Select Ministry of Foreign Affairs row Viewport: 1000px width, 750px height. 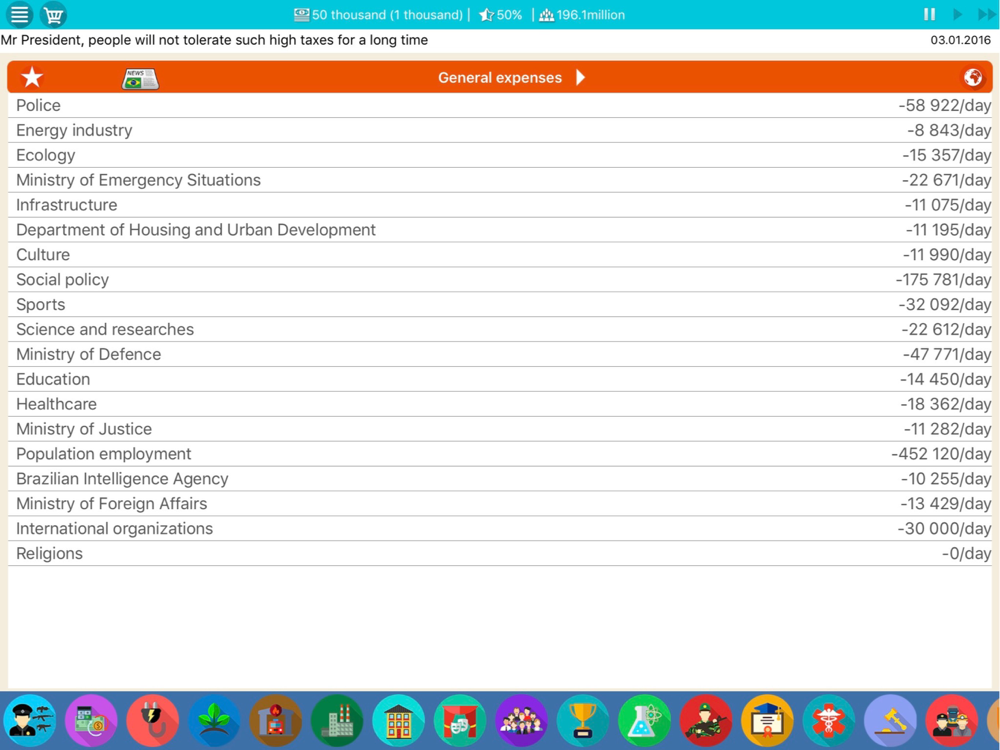[500, 503]
